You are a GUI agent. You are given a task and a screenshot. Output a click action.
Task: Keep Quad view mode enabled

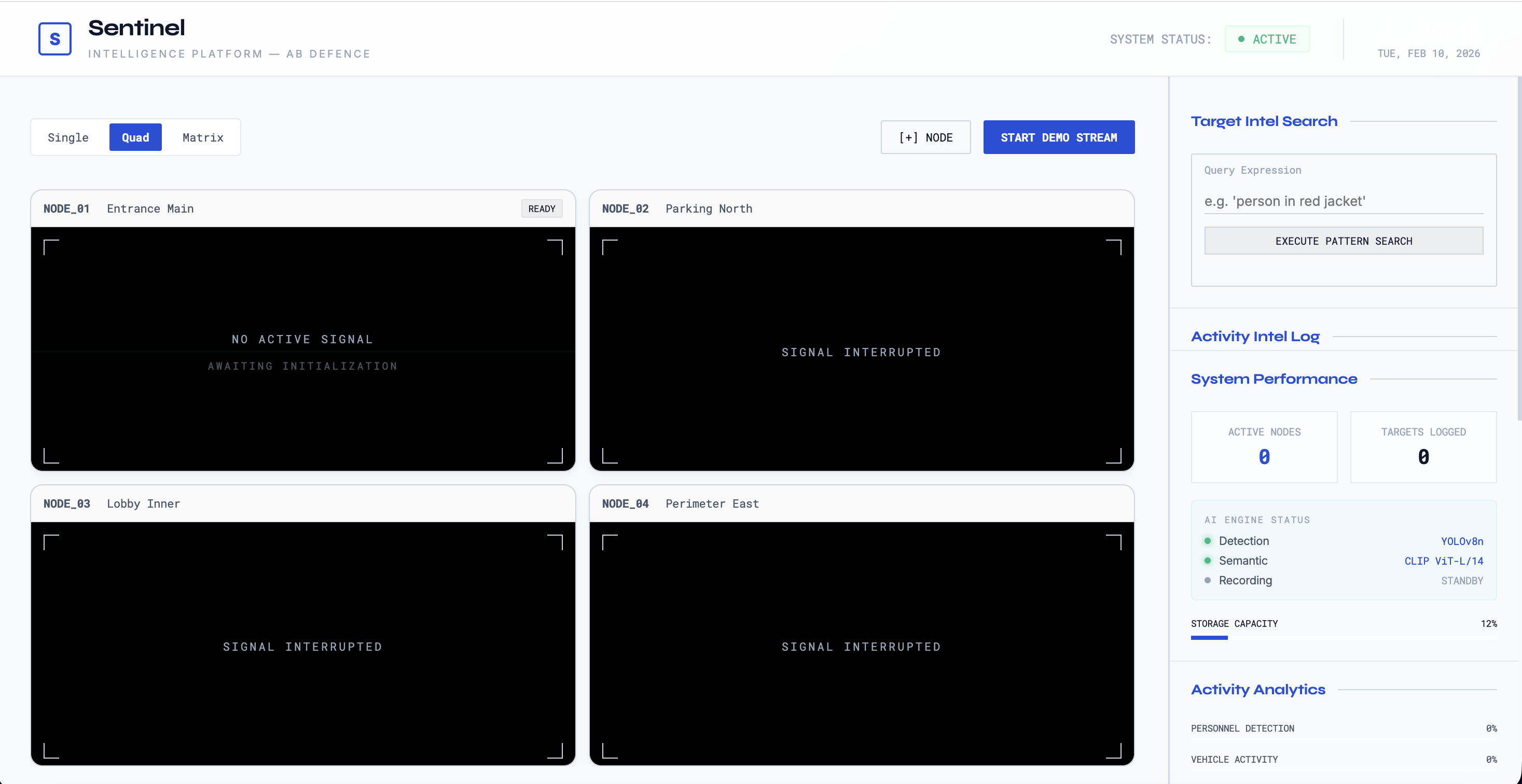[135, 137]
